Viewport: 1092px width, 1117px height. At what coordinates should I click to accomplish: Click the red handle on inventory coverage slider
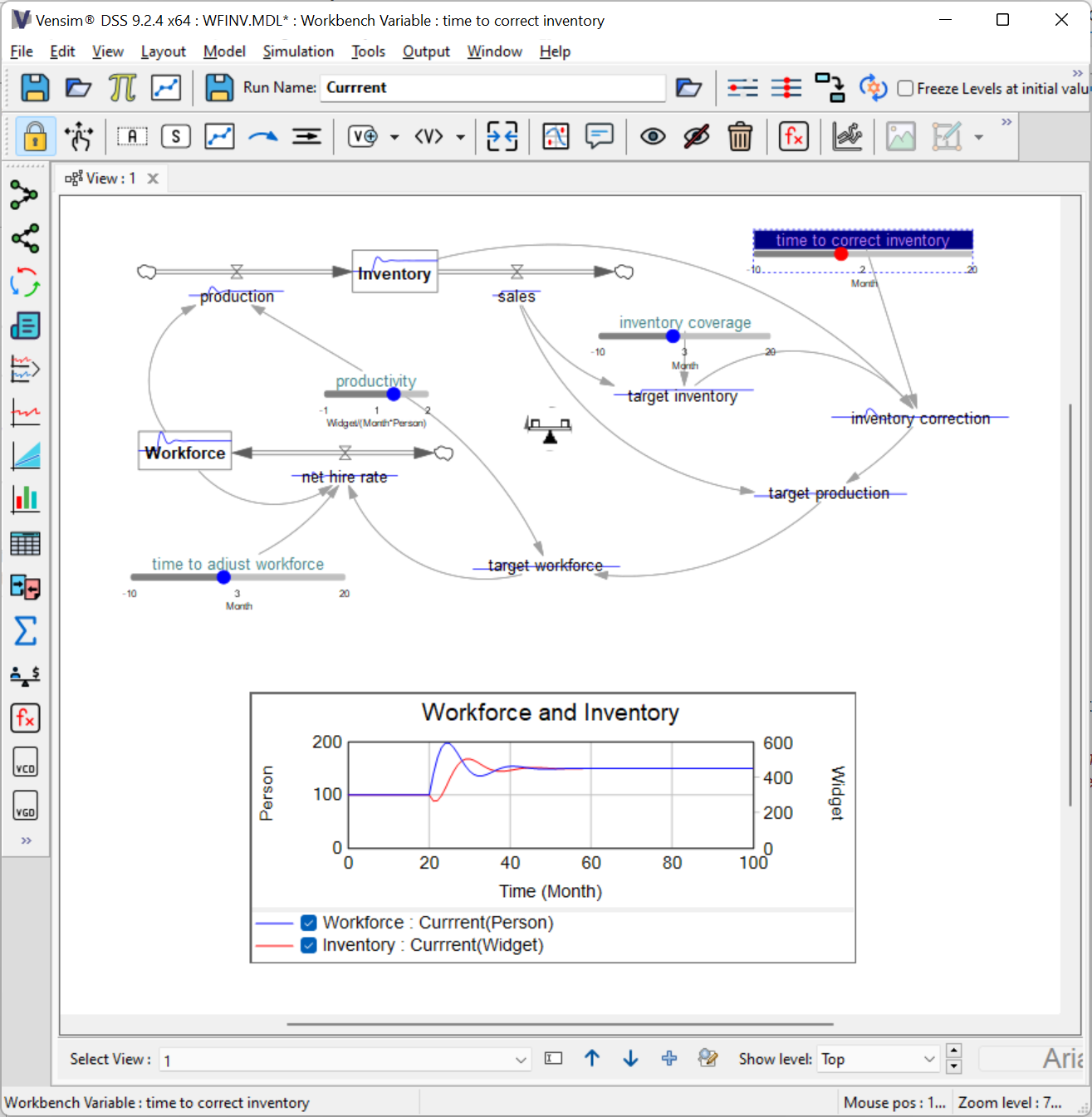pyautogui.click(x=672, y=336)
